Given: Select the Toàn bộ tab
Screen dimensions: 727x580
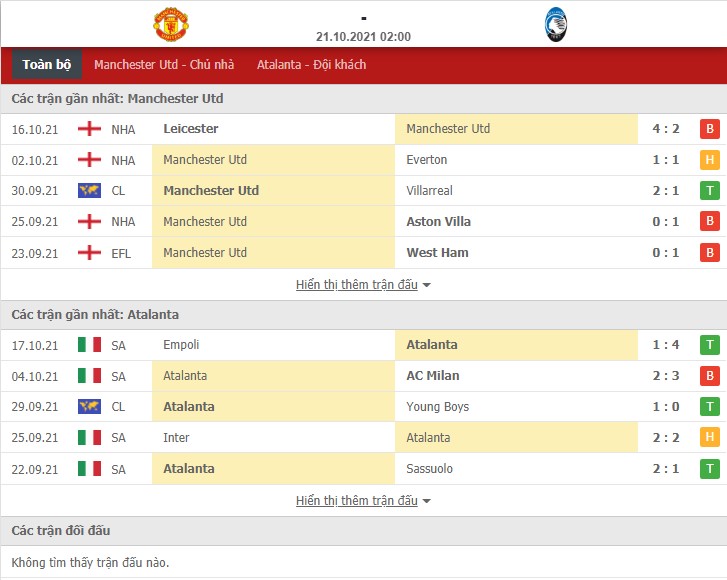Looking at the screenshot, I should pyautogui.click(x=46, y=64).
